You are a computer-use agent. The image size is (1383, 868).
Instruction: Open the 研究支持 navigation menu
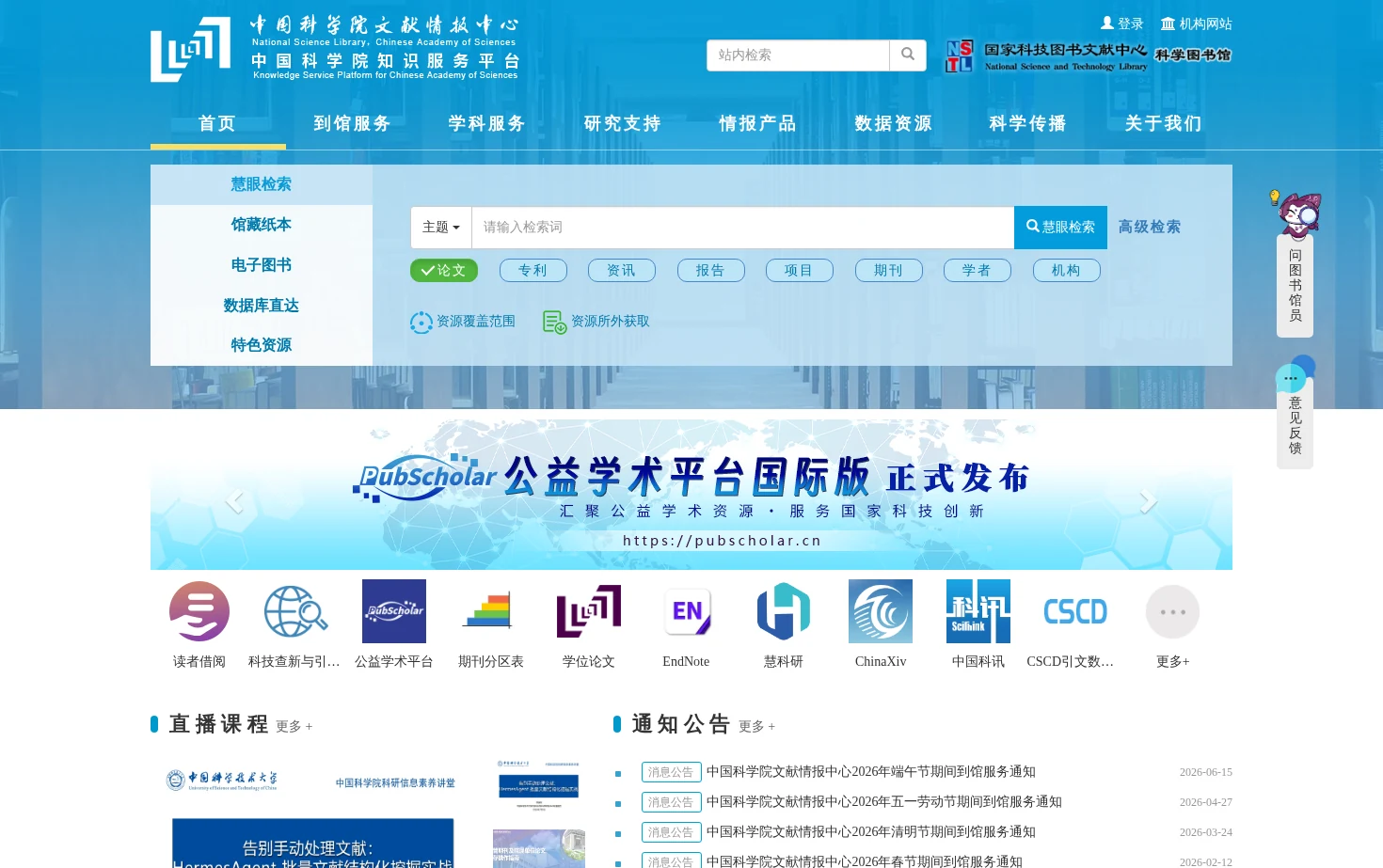623,123
